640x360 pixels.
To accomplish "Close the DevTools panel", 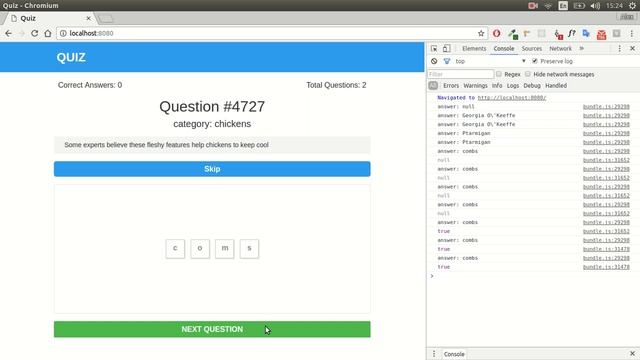I will point(632,49).
